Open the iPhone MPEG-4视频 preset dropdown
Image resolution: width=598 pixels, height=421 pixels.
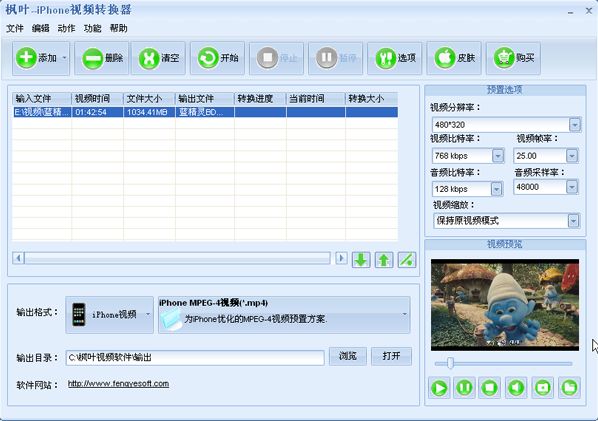click(x=284, y=315)
